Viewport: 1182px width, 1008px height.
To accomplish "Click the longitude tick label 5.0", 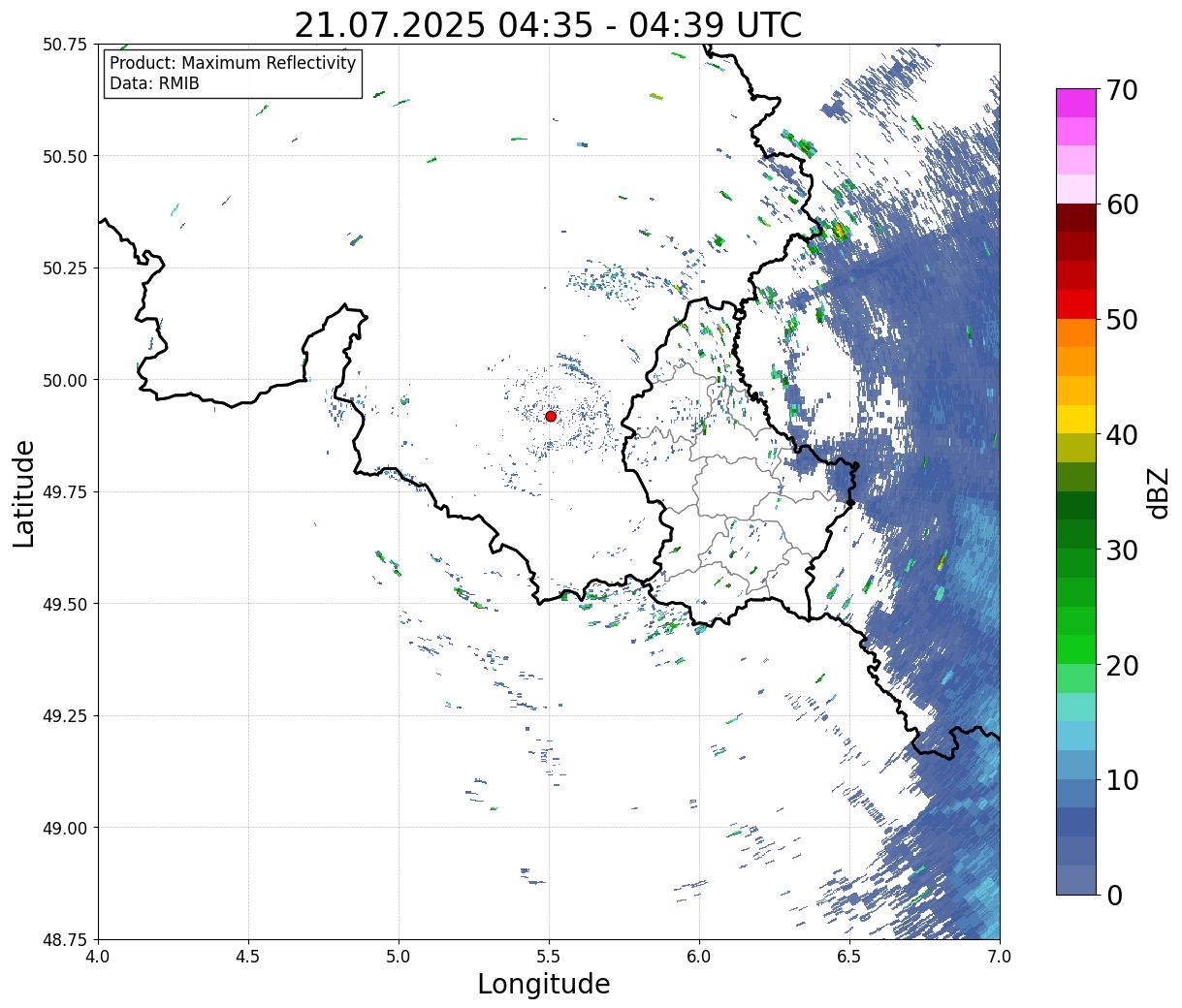I will [x=399, y=957].
